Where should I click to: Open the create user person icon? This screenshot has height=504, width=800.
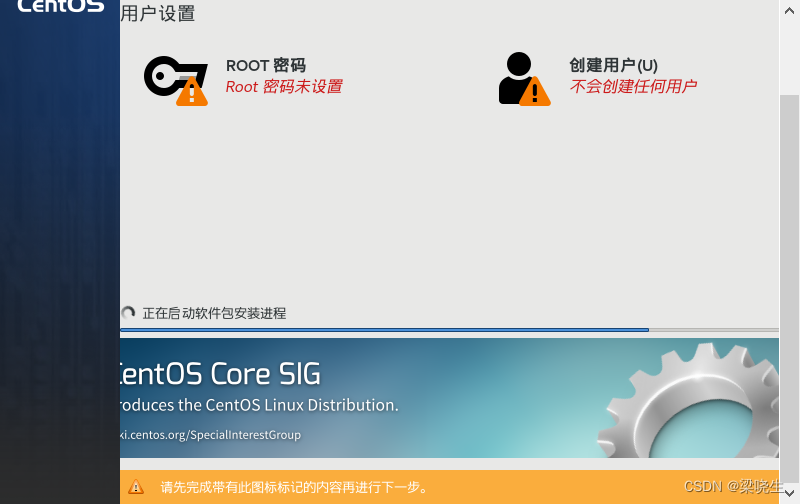click(x=524, y=79)
